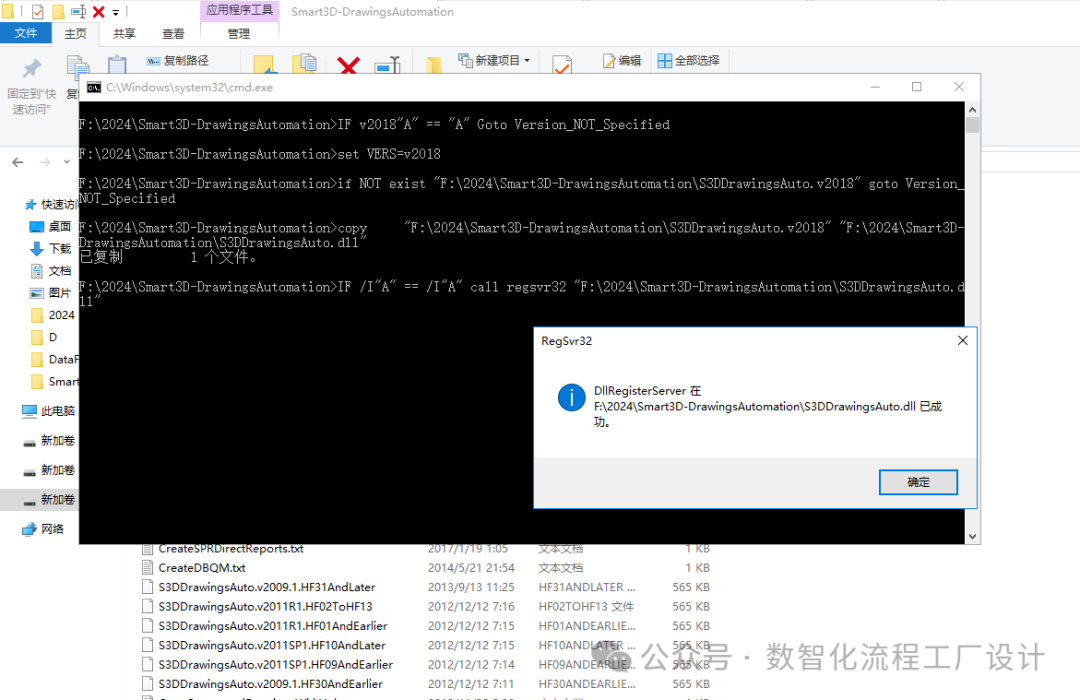Click the file icon beside S3DDrawingsAuto.v2011R1.HF02ToHF13
Image resolution: width=1080 pixels, height=700 pixels.
(147, 606)
